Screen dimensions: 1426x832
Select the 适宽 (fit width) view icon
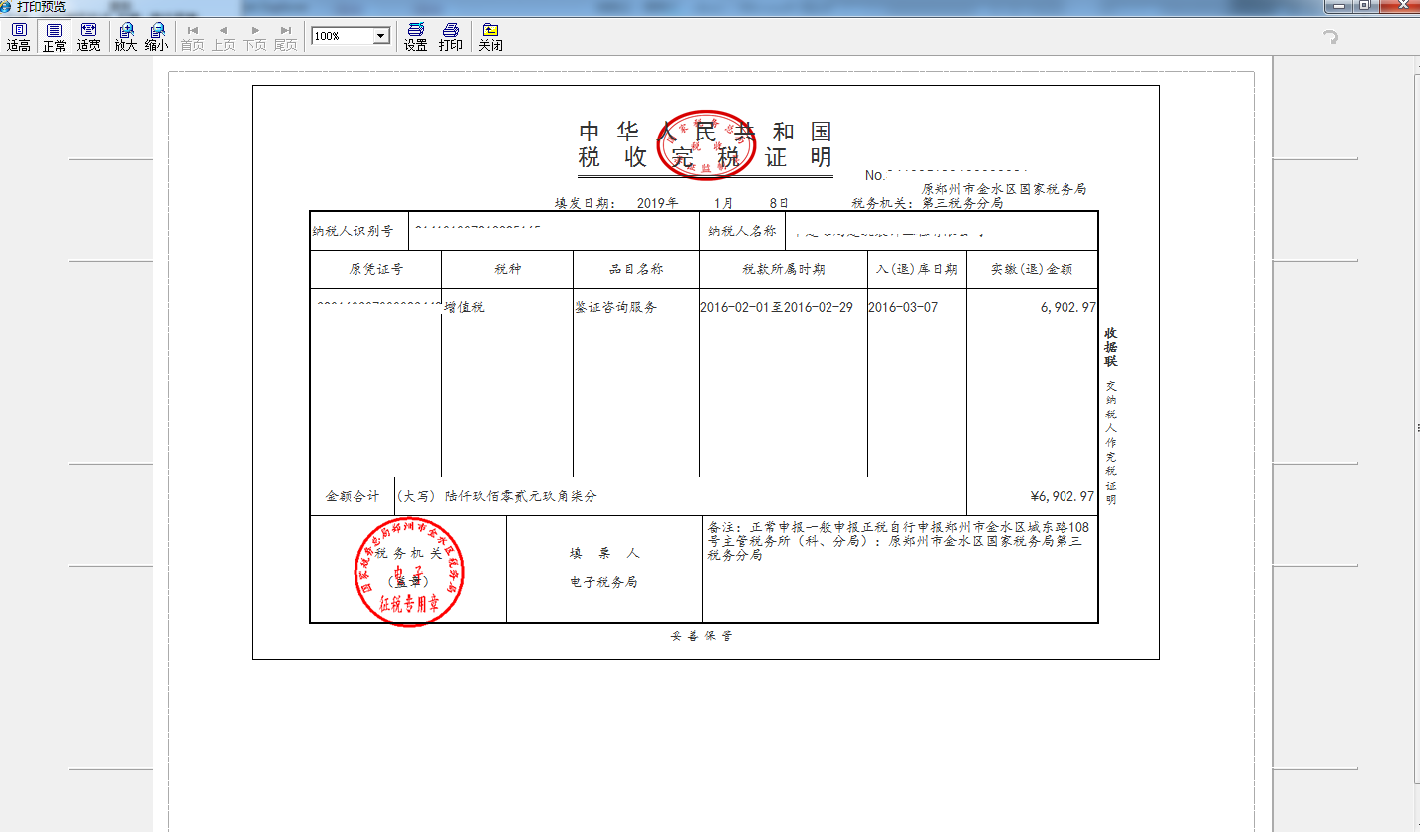point(87,37)
